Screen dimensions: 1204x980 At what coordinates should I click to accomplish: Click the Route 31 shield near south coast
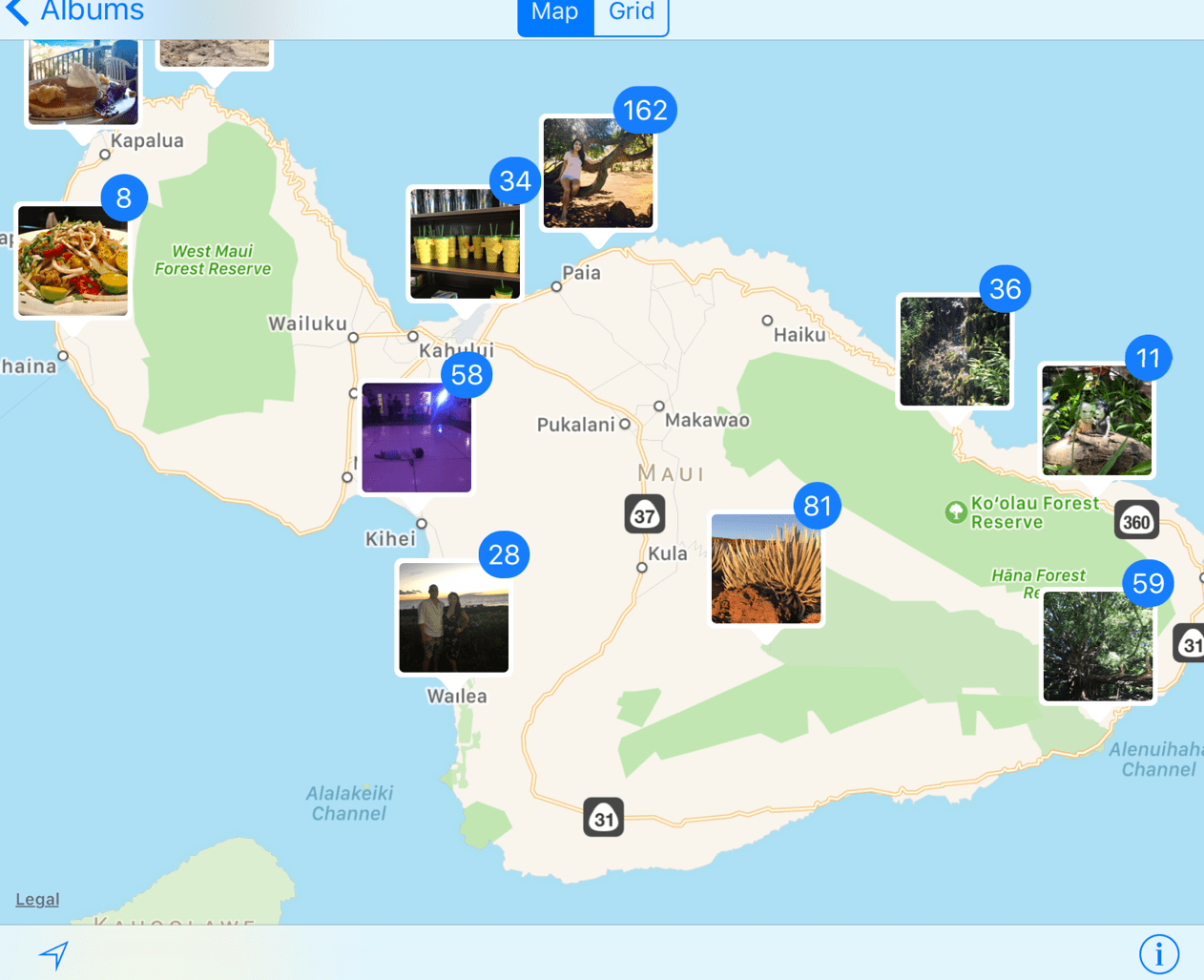[x=603, y=818]
